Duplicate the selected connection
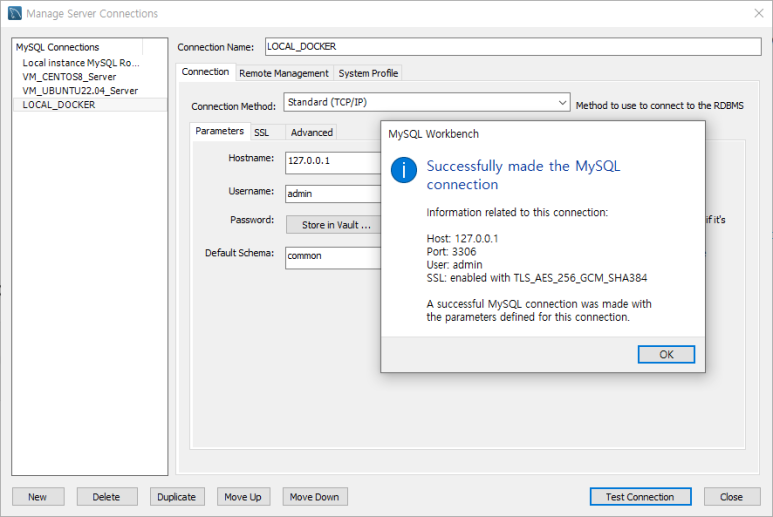Screen dimensions: 773x517 (x=176, y=497)
